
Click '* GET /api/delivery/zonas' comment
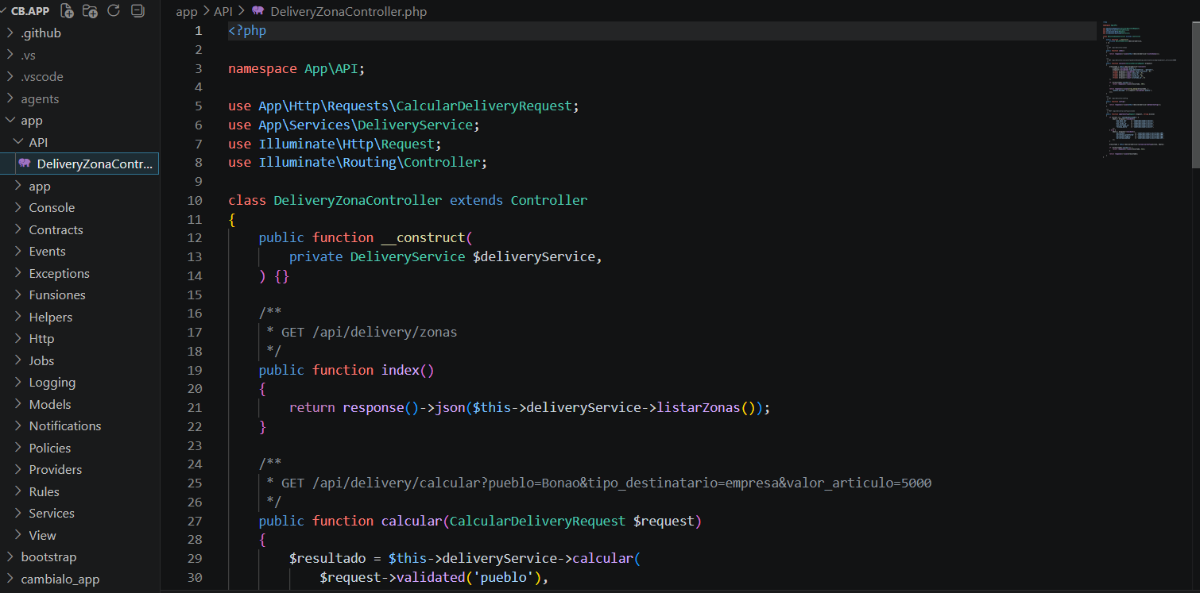coord(362,332)
